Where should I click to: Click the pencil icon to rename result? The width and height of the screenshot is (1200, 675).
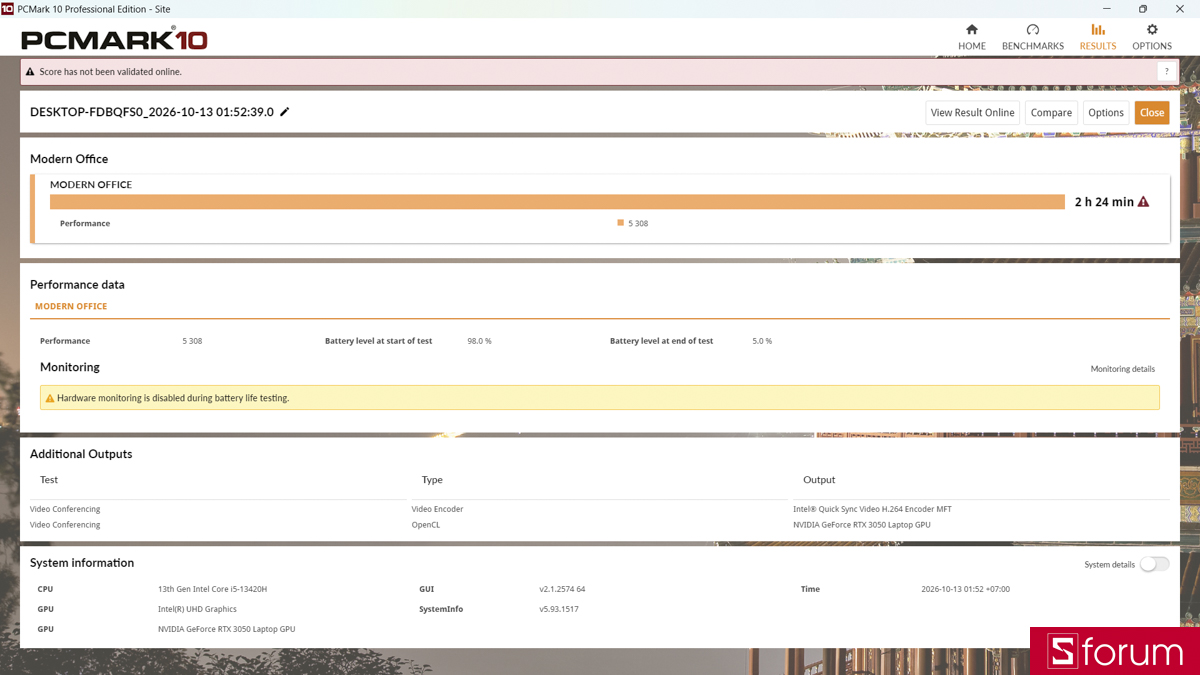click(x=285, y=112)
